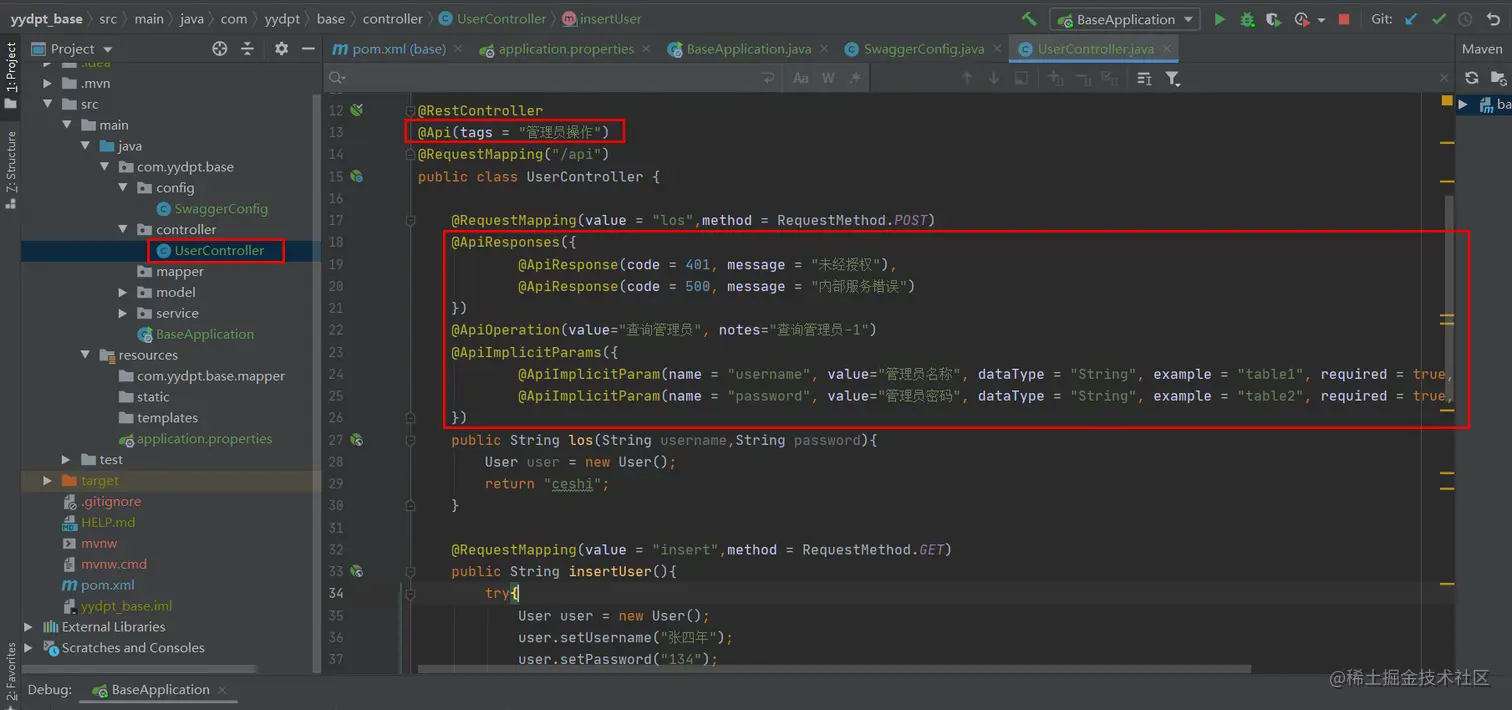
Task: Stop the application with the red square
Action: click(x=1344, y=19)
